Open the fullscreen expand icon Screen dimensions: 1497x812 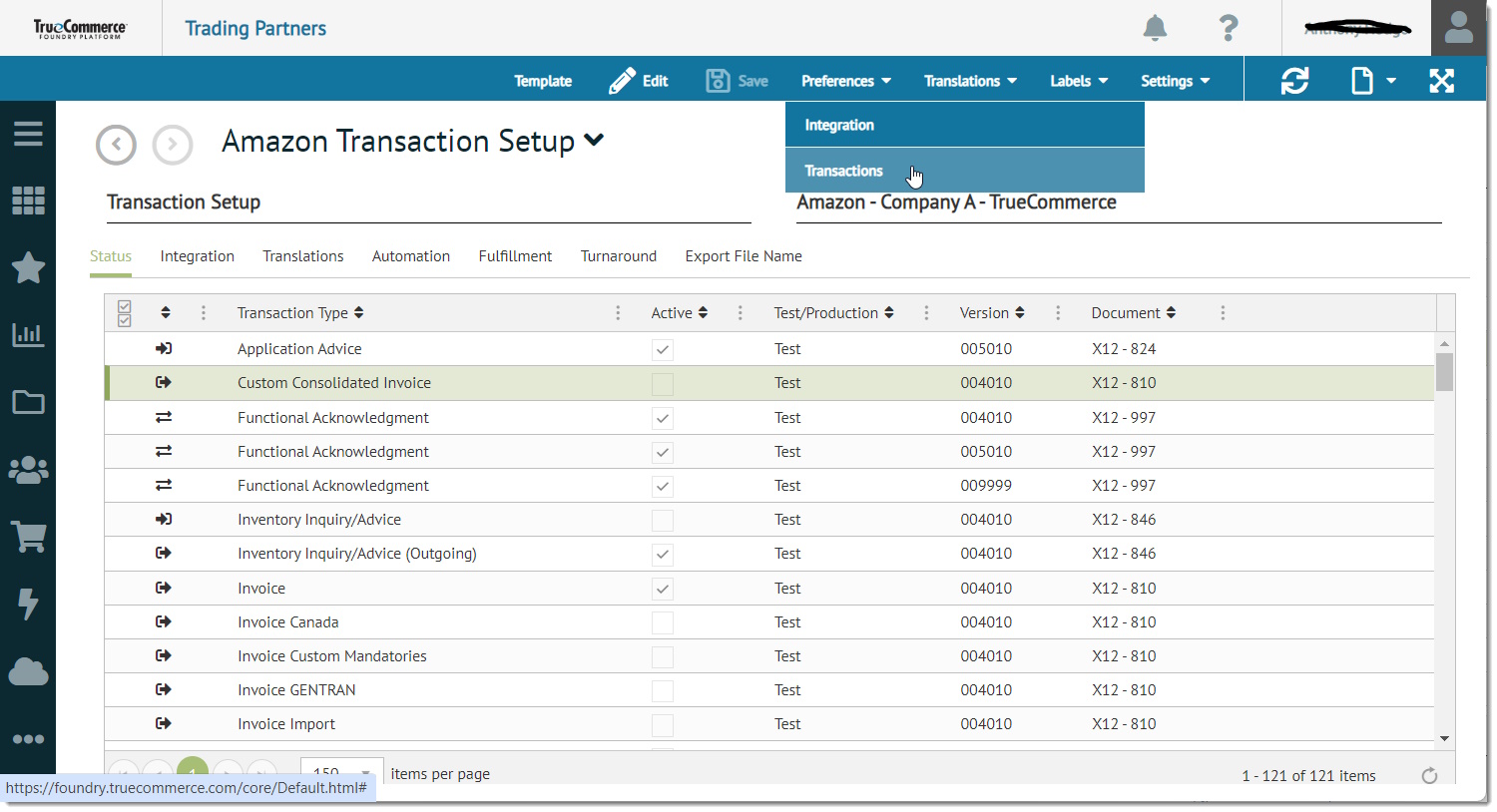pyautogui.click(x=1442, y=81)
